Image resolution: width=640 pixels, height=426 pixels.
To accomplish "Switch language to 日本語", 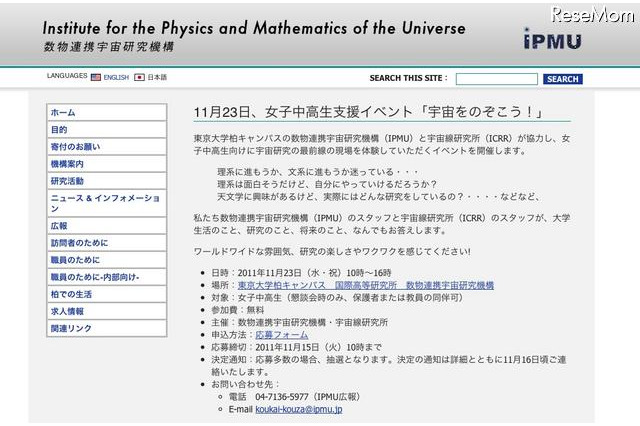I will coord(157,77).
